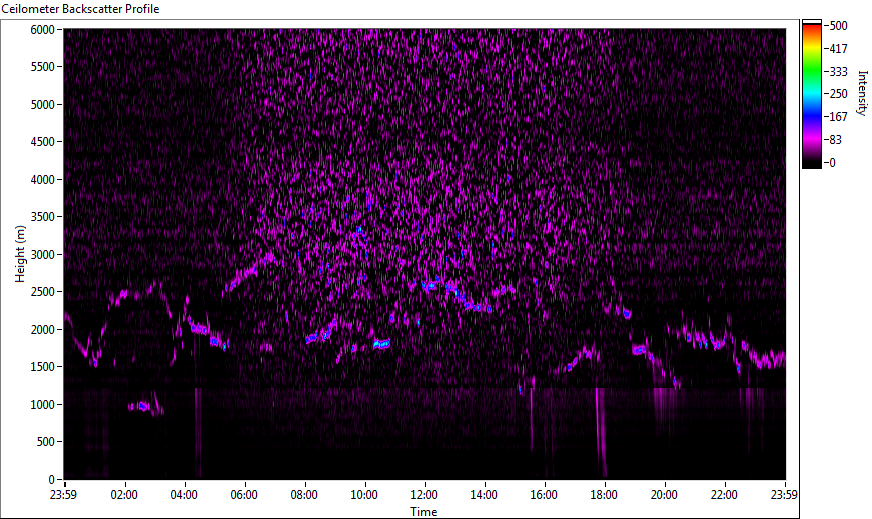Select the 500 intensity scale label
The height and width of the screenshot is (519, 872).
coord(838,26)
